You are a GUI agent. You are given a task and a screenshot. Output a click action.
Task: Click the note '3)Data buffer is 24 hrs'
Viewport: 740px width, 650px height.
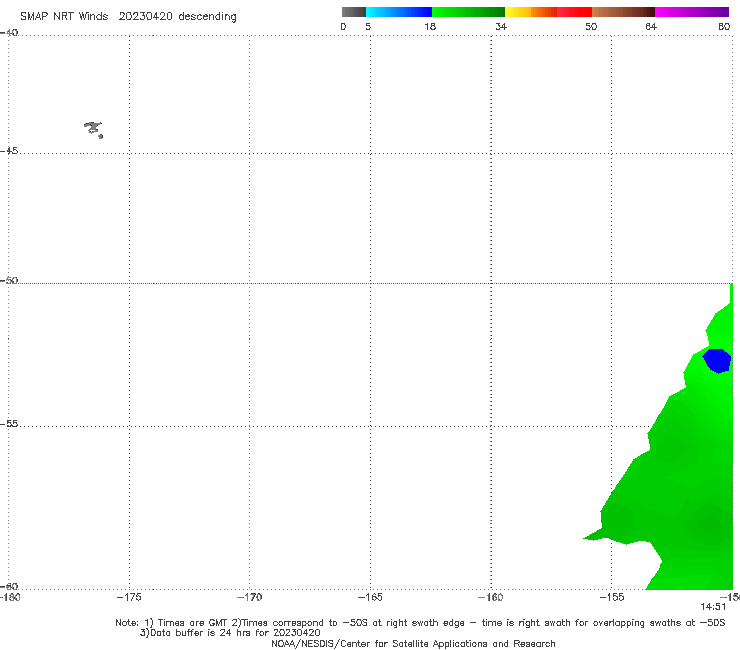coord(230,633)
